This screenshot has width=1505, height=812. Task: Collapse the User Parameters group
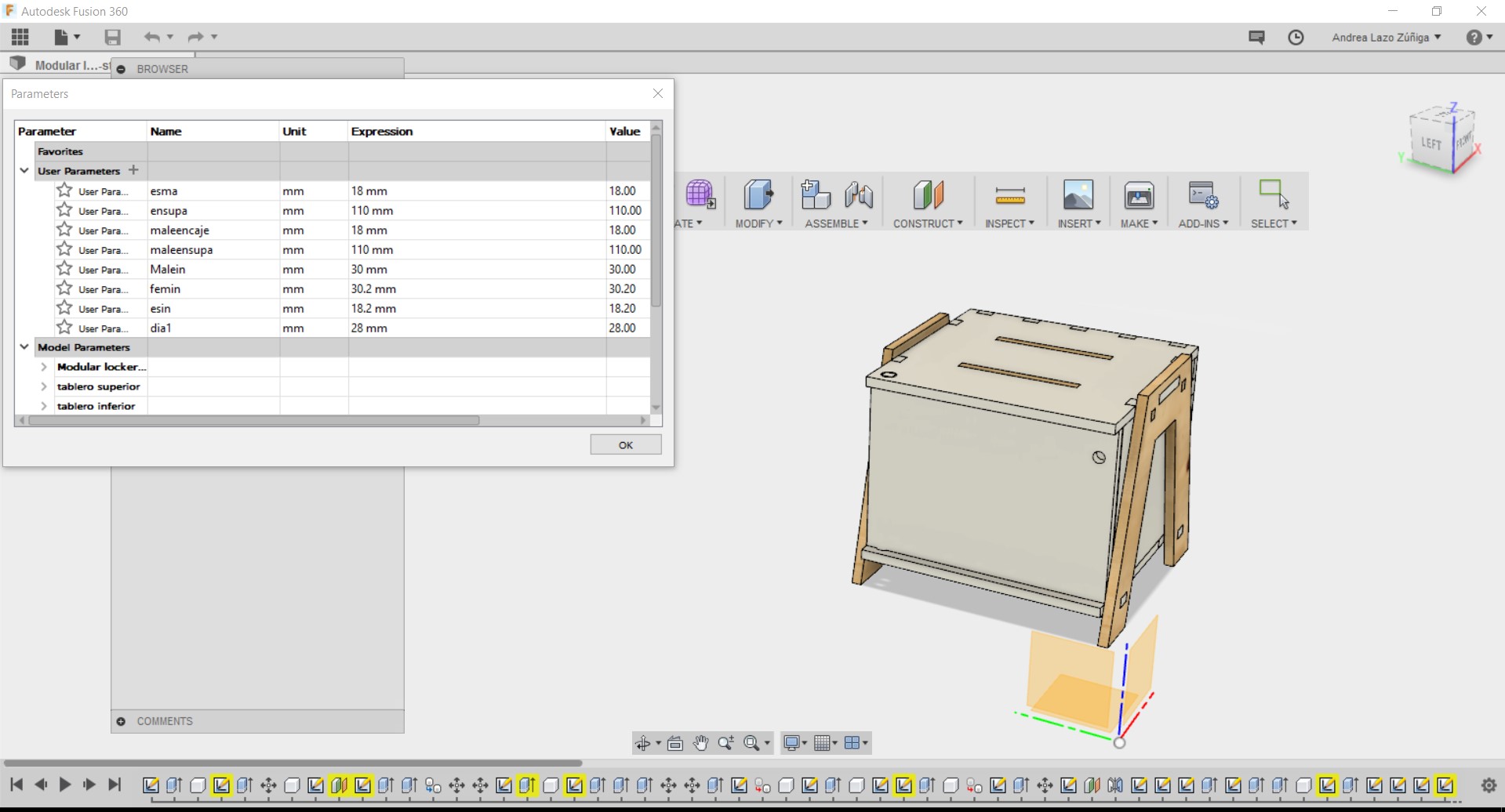[24, 171]
